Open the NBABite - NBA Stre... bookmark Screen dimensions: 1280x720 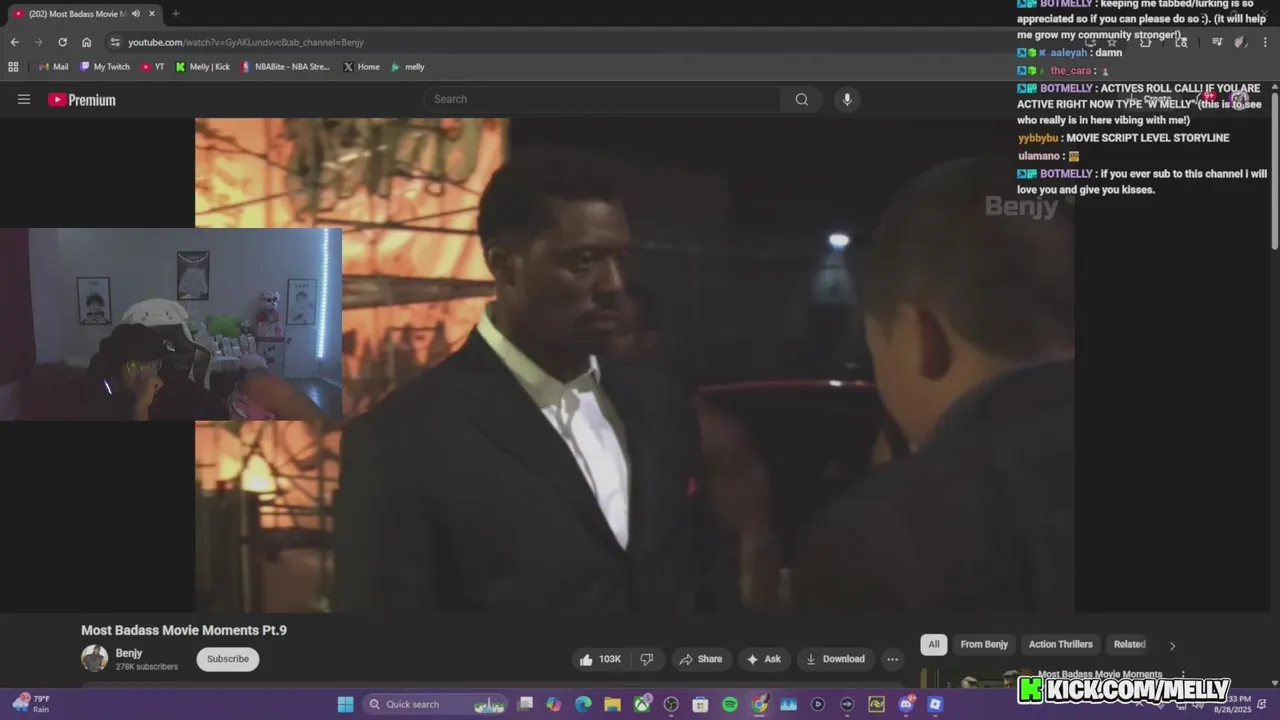285,67
